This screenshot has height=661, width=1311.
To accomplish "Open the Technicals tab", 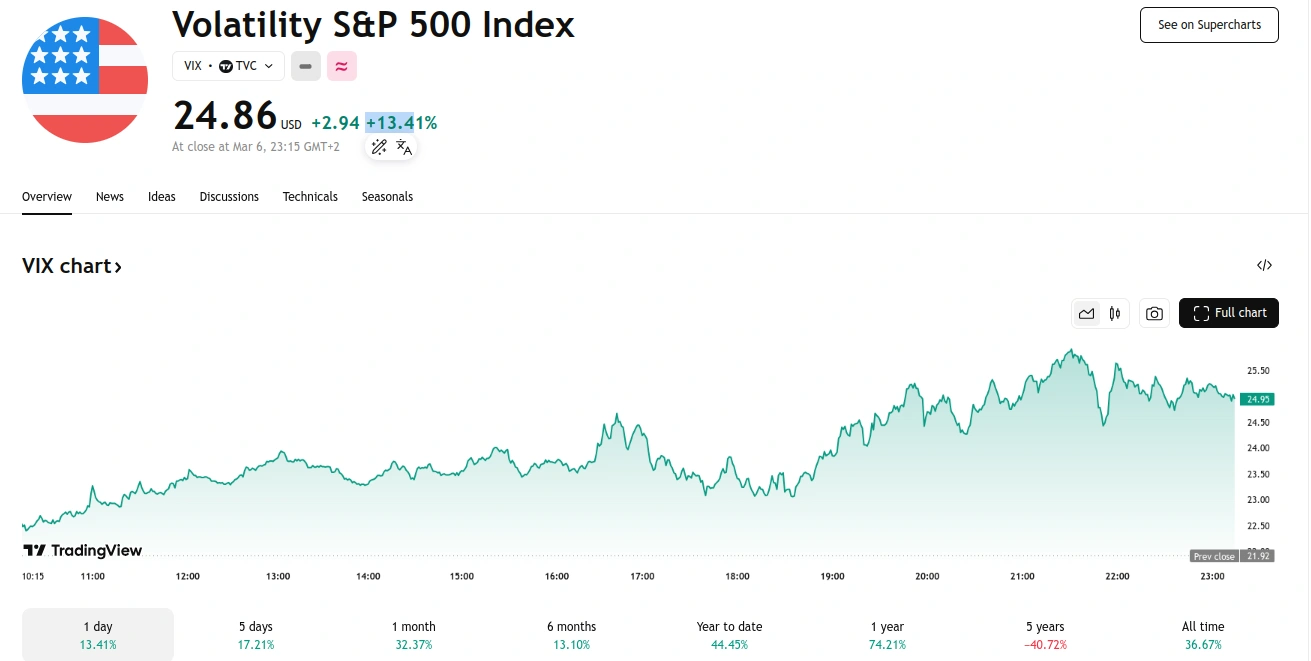I will pyautogui.click(x=310, y=197).
